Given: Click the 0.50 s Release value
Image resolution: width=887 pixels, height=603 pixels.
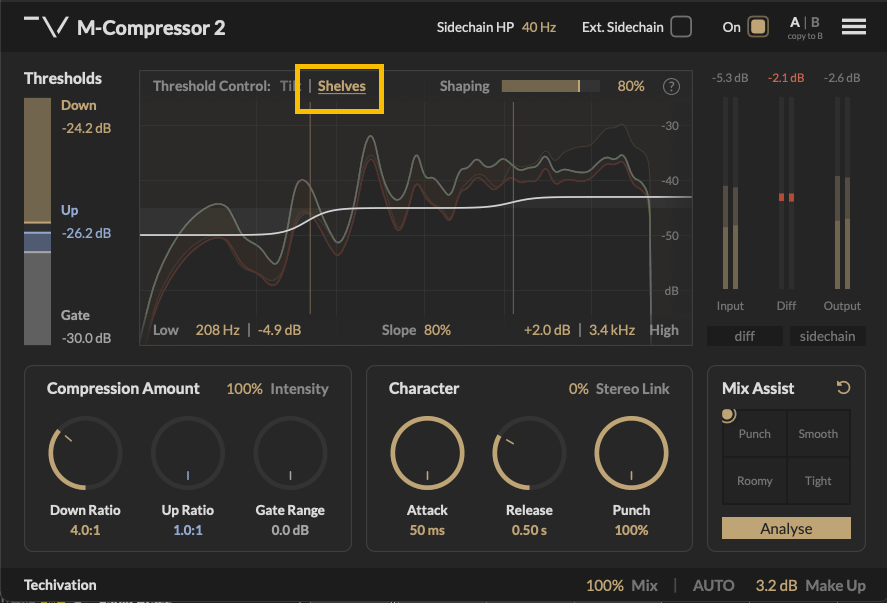Looking at the screenshot, I should [529, 530].
